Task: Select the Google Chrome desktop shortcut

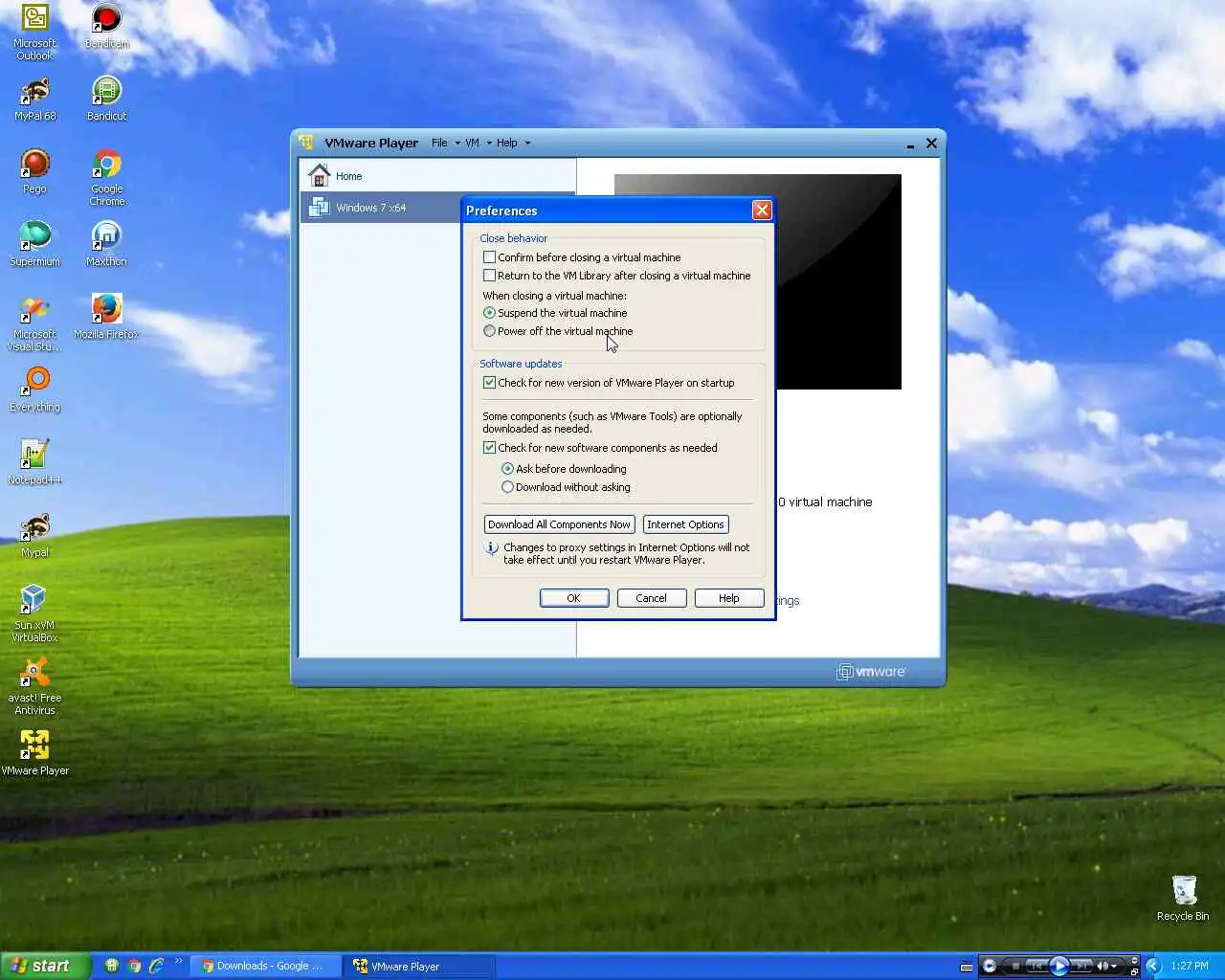Action: (x=106, y=177)
